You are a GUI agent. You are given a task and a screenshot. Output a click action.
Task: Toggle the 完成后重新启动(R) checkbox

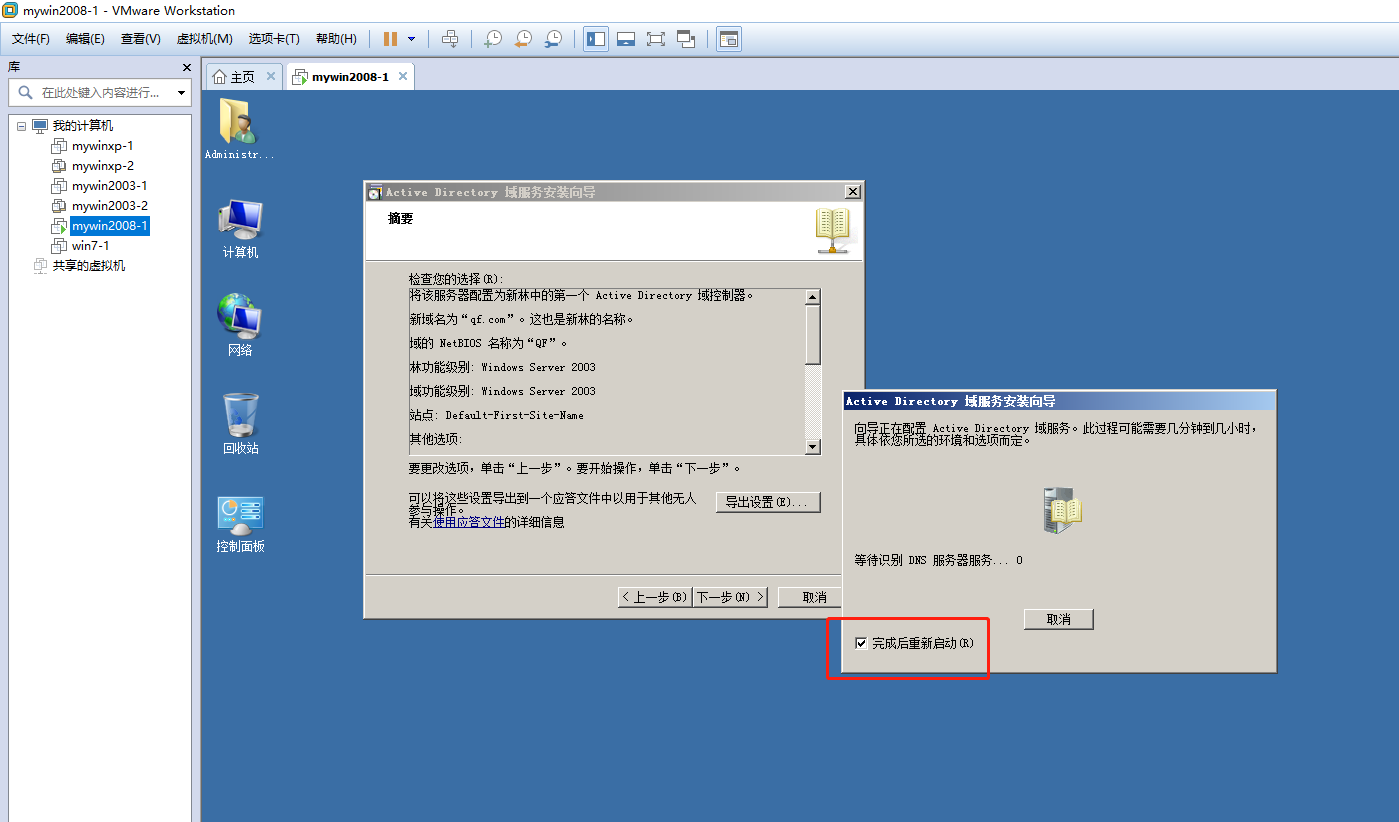861,643
